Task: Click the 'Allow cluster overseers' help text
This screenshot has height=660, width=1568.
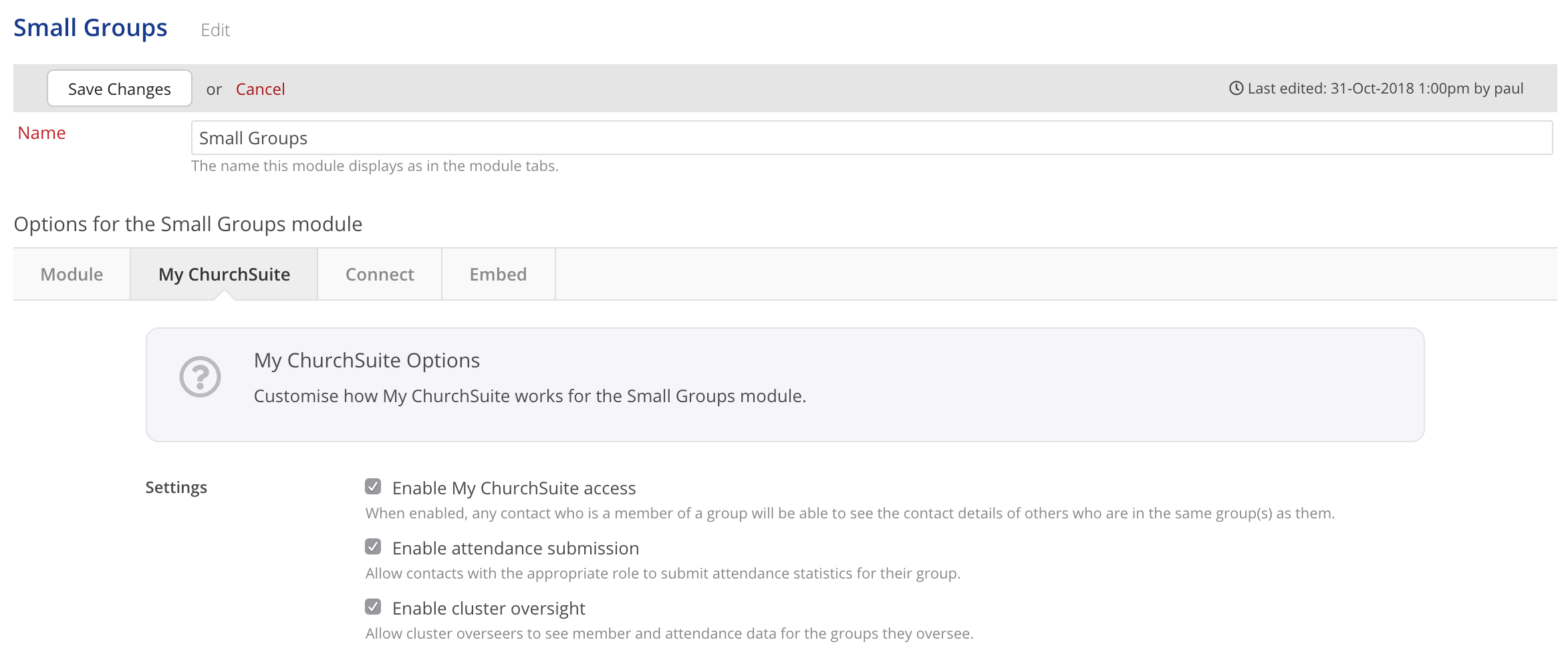Action: (x=669, y=633)
